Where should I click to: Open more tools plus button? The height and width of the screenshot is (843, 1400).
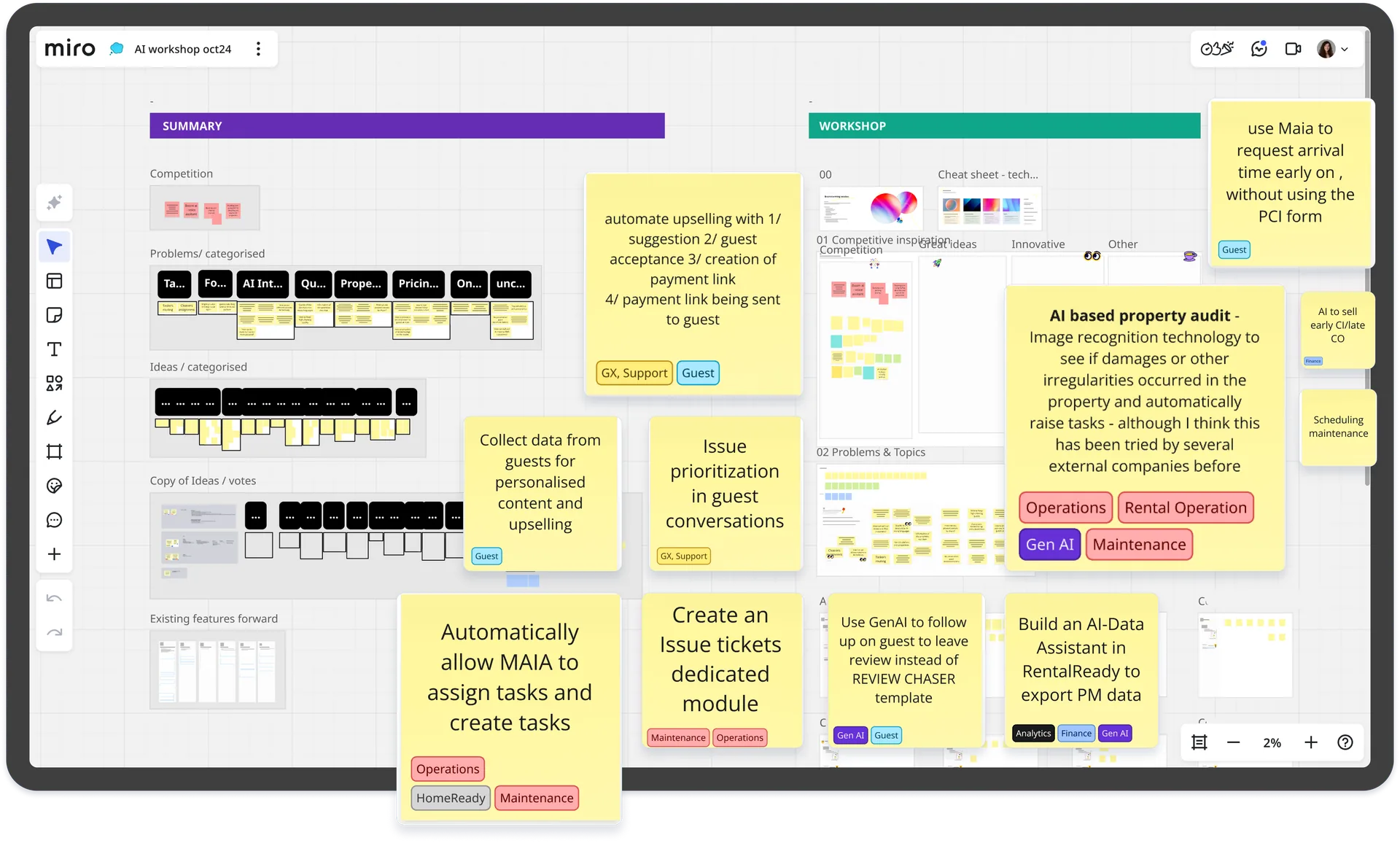click(55, 554)
